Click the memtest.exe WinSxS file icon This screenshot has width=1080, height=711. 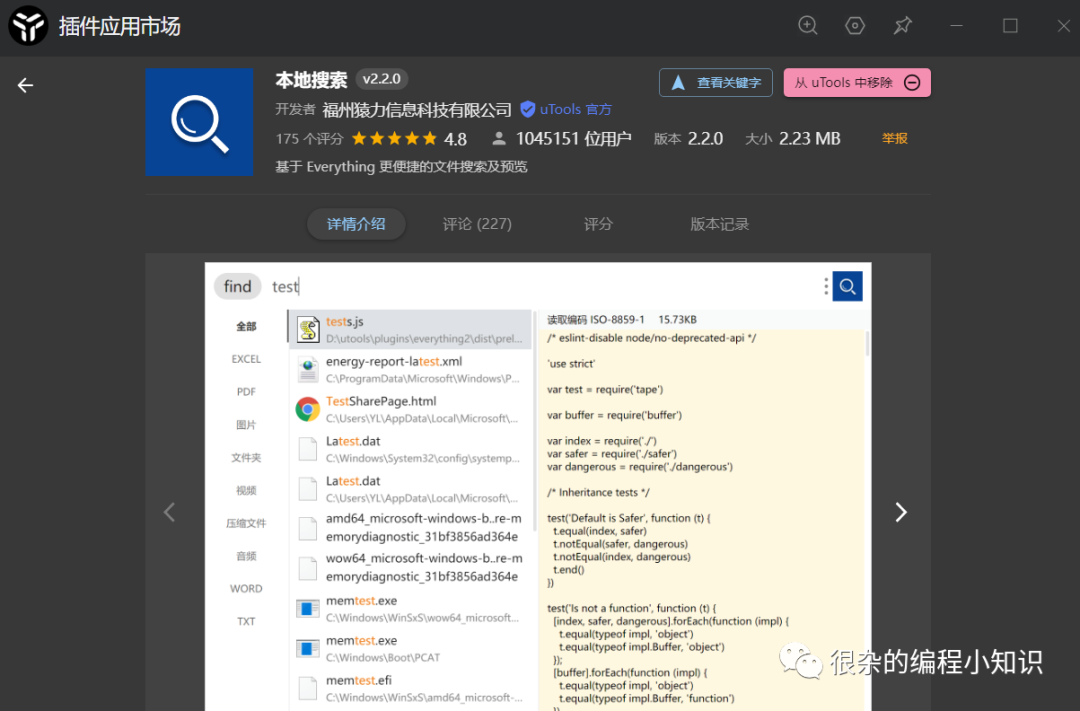308,608
